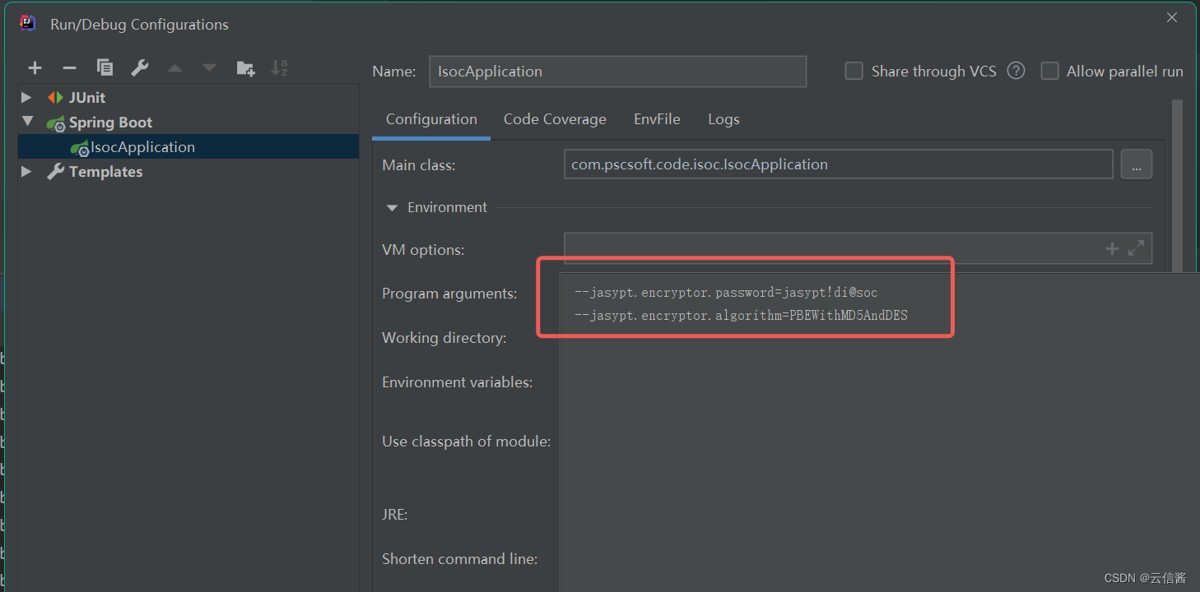Click the Move Up arrow icon
Image resolution: width=1200 pixels, height=592 pixels.
[x=175, y=68]
